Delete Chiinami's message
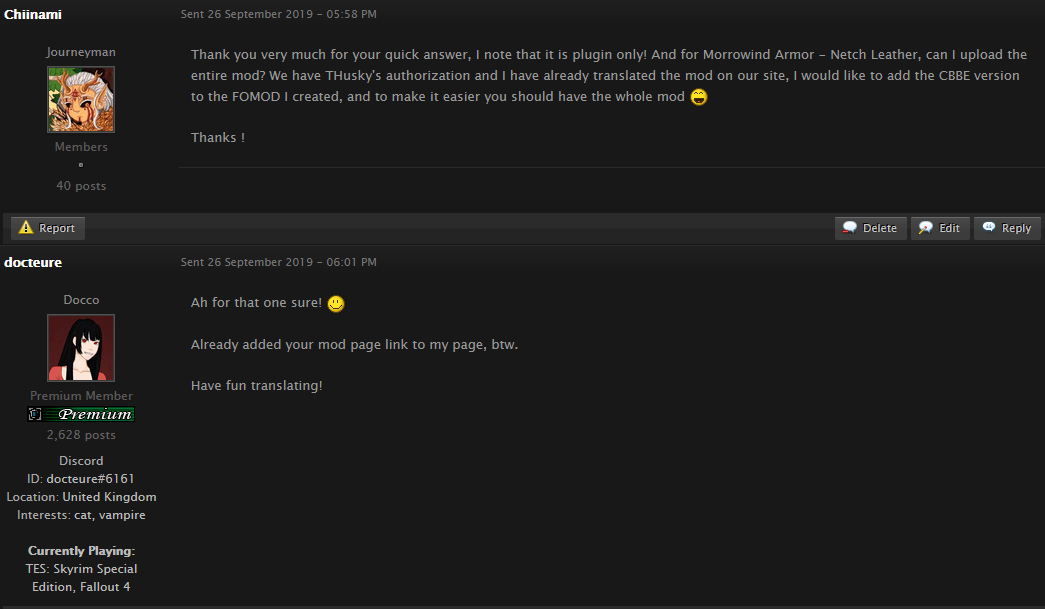 pos(870,228)
